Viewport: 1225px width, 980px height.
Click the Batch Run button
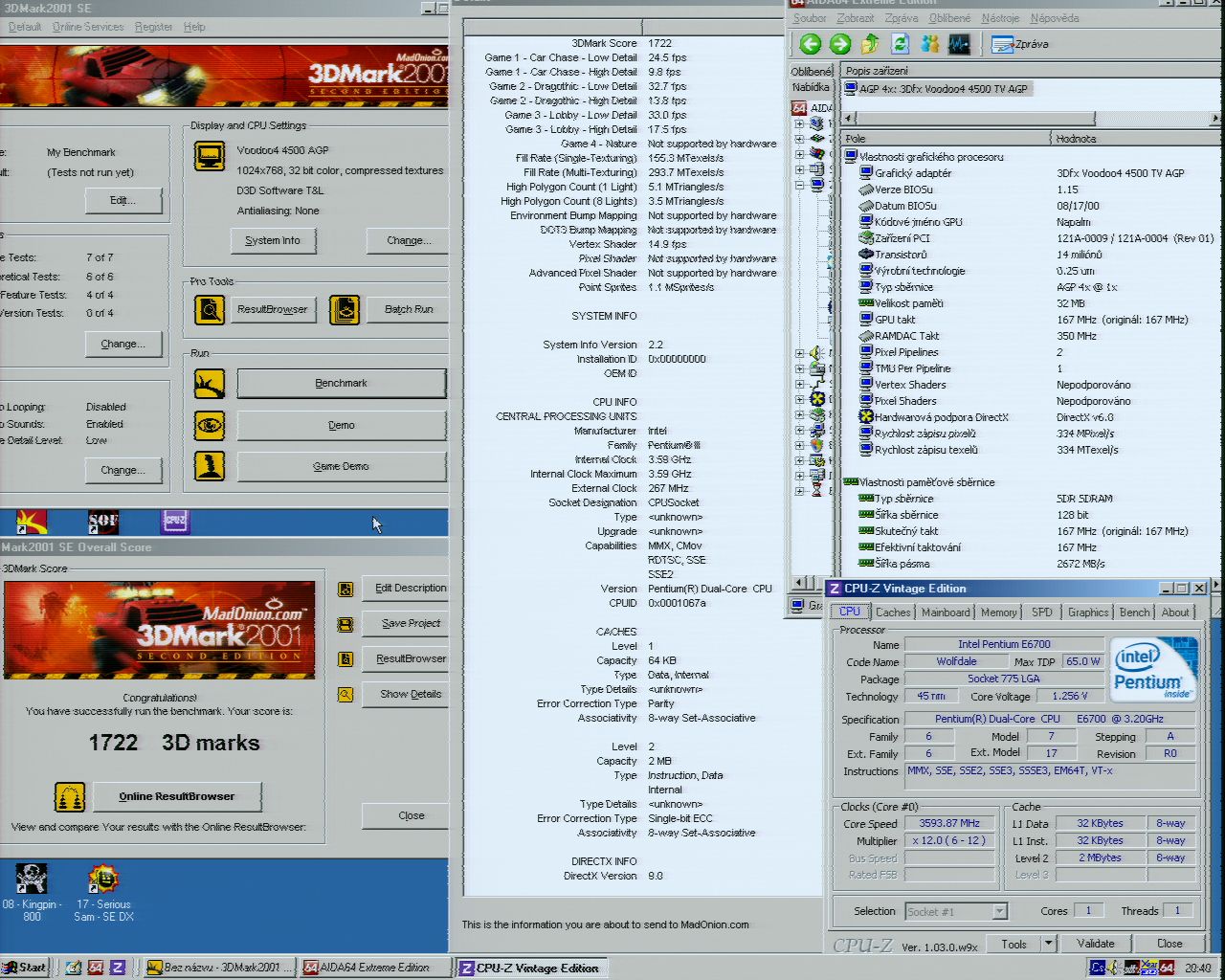click(409, 309)
